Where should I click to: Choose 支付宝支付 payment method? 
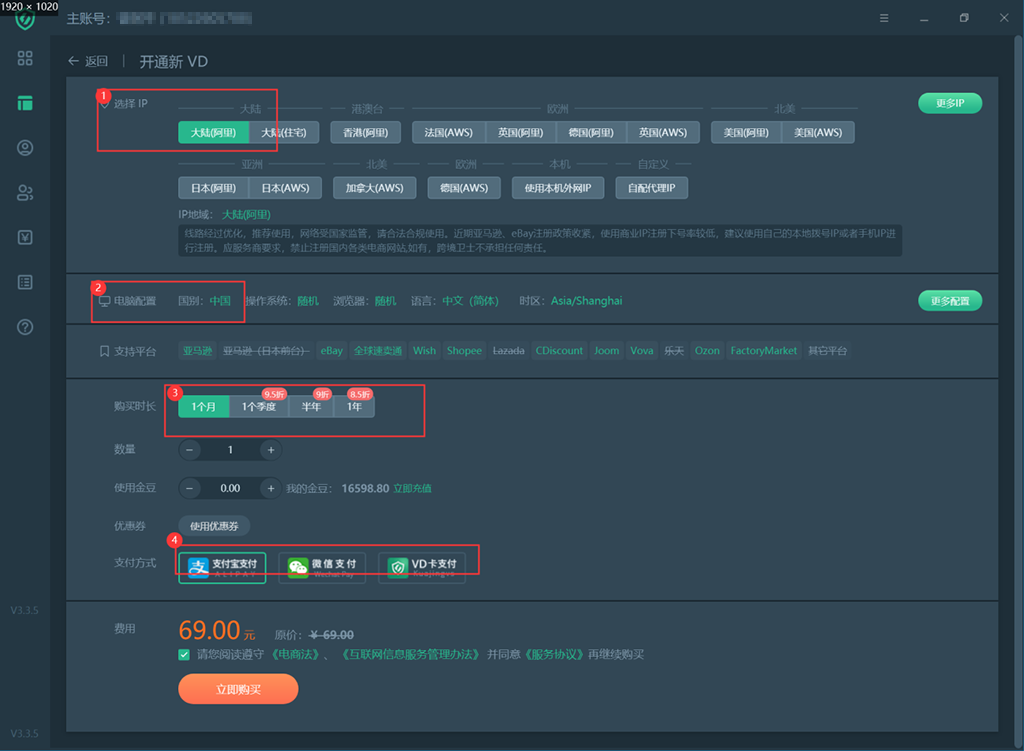point(222,567)
